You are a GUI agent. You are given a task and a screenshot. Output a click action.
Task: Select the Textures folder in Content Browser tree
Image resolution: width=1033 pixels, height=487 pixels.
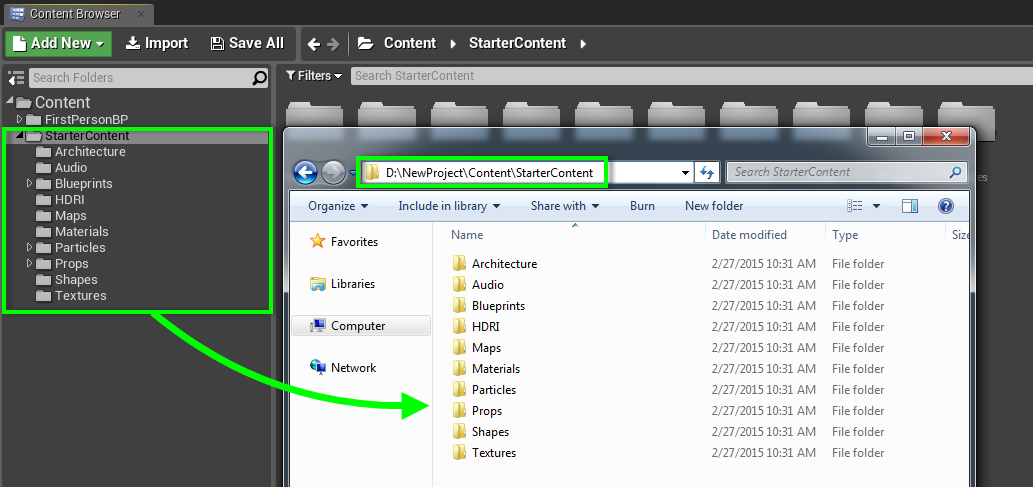(80, 296)
